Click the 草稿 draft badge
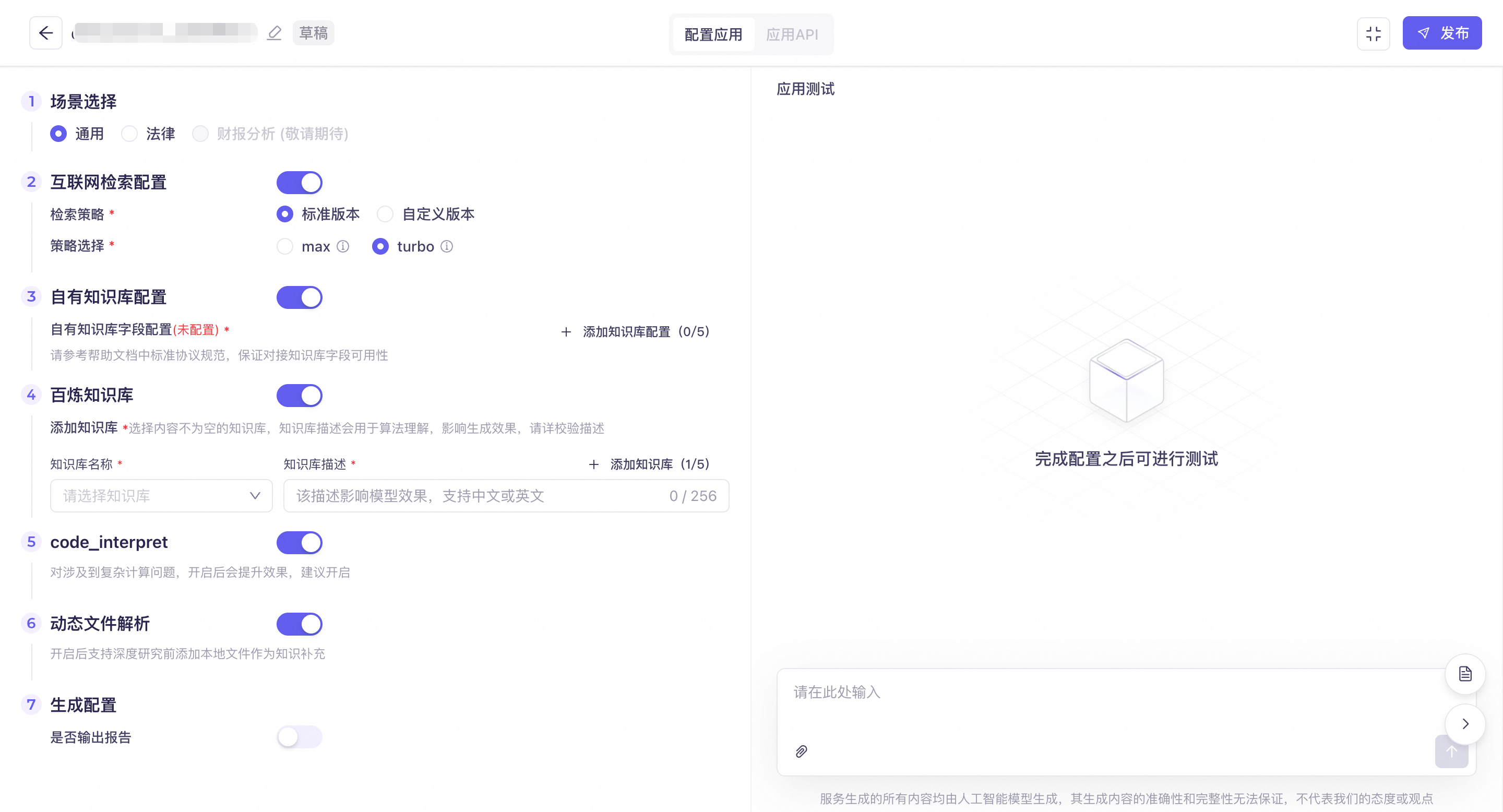 coord(313,33)
